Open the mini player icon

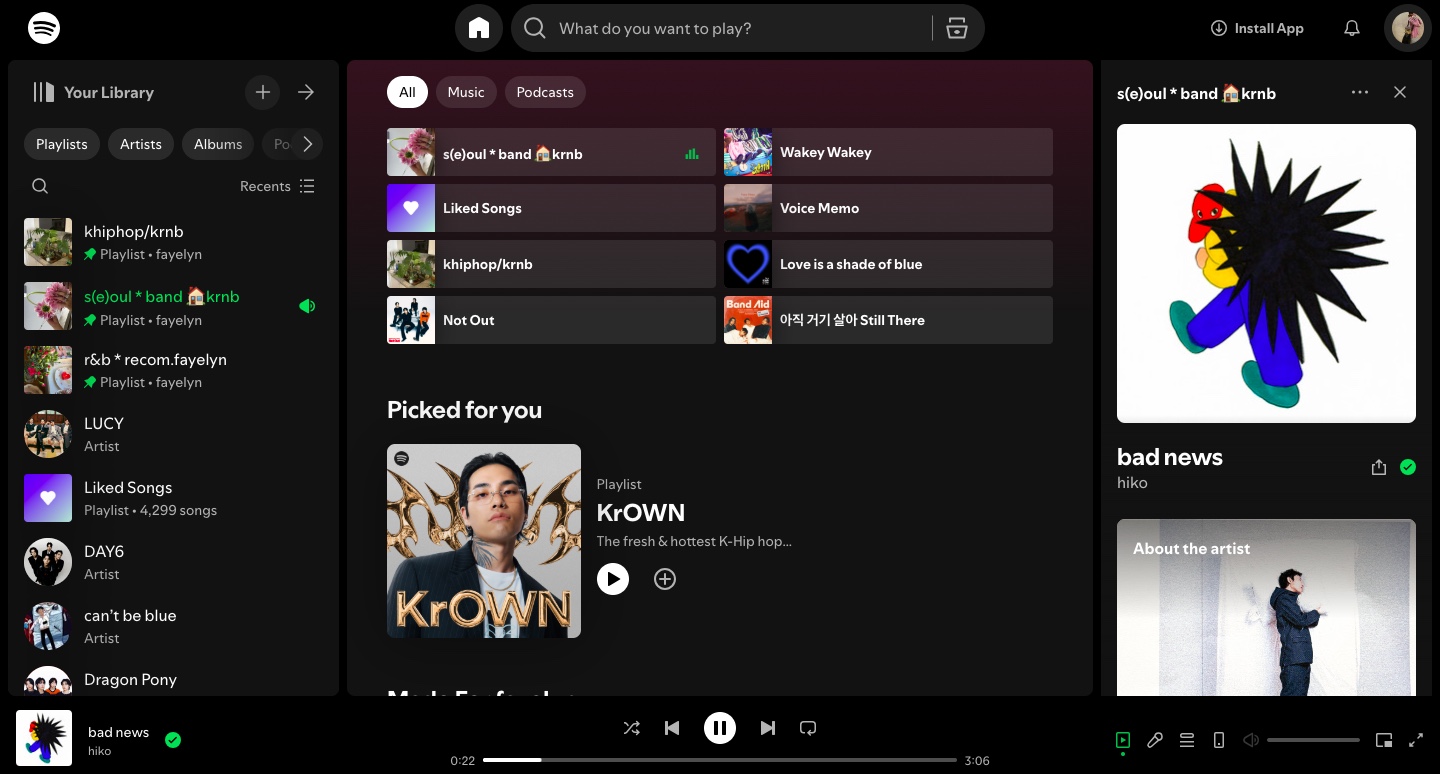click(x=1384, y=740)
